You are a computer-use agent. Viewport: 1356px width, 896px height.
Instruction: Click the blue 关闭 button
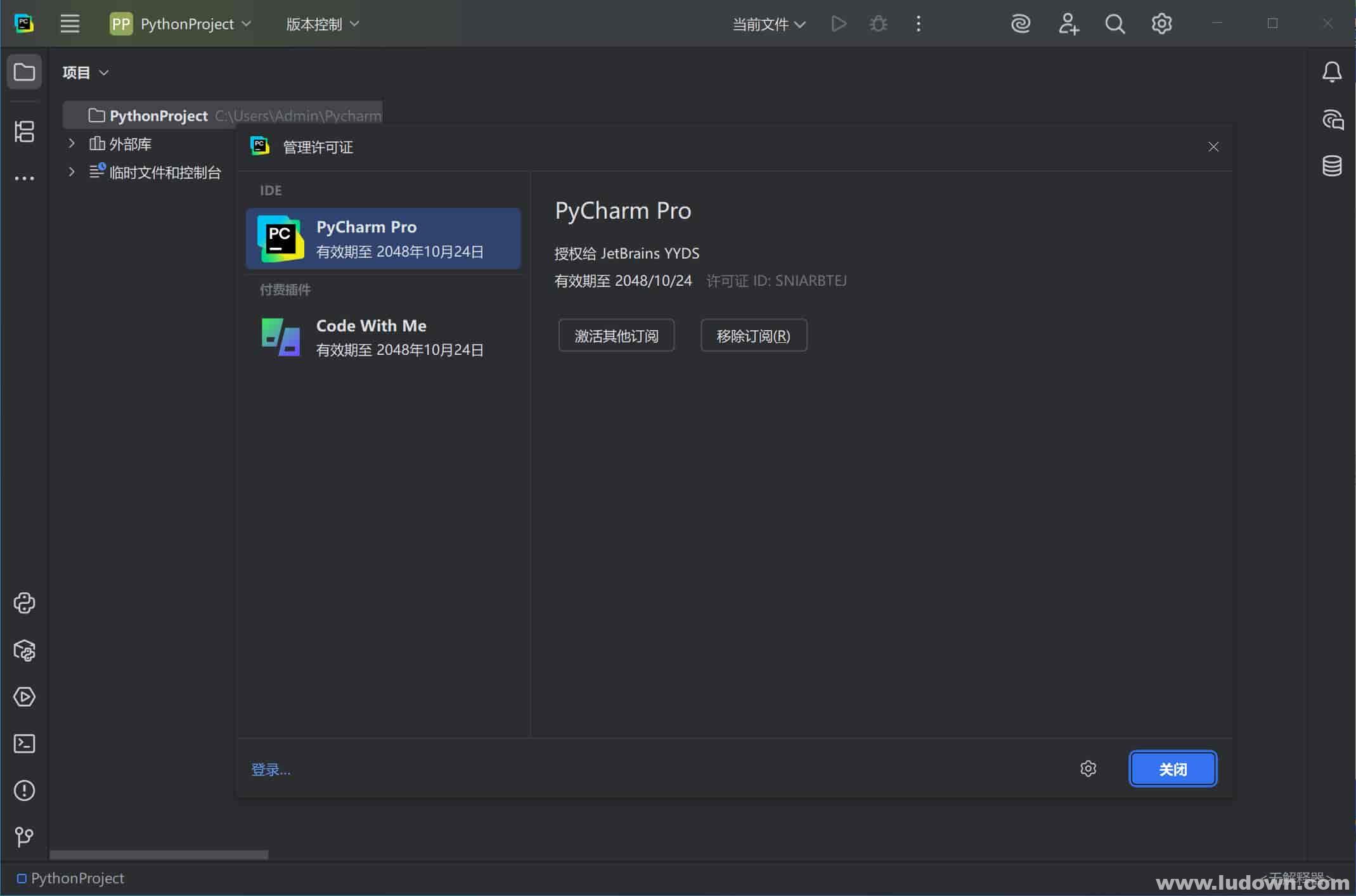tap(1173, 769)
